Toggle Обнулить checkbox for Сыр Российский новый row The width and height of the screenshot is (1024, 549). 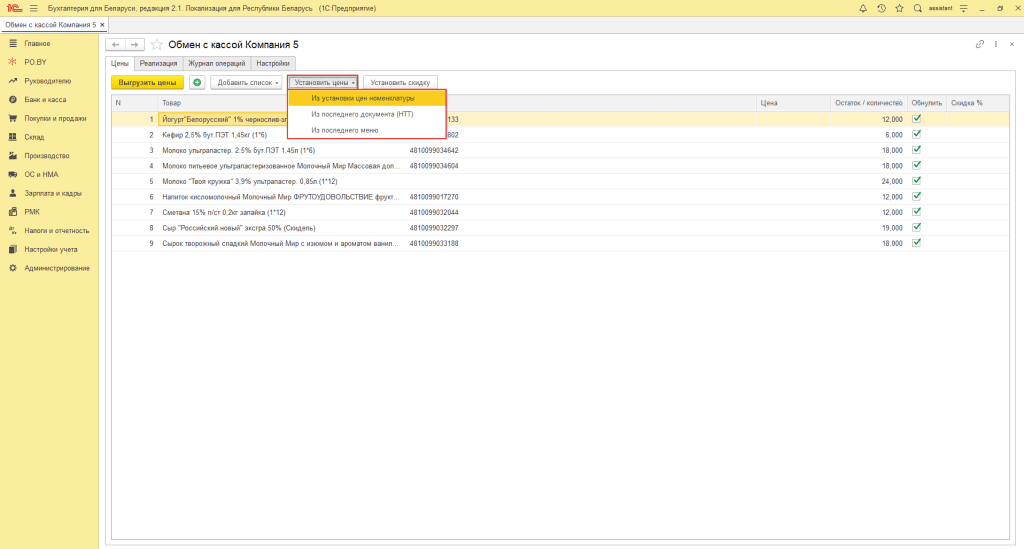click(x=916, y=227)
